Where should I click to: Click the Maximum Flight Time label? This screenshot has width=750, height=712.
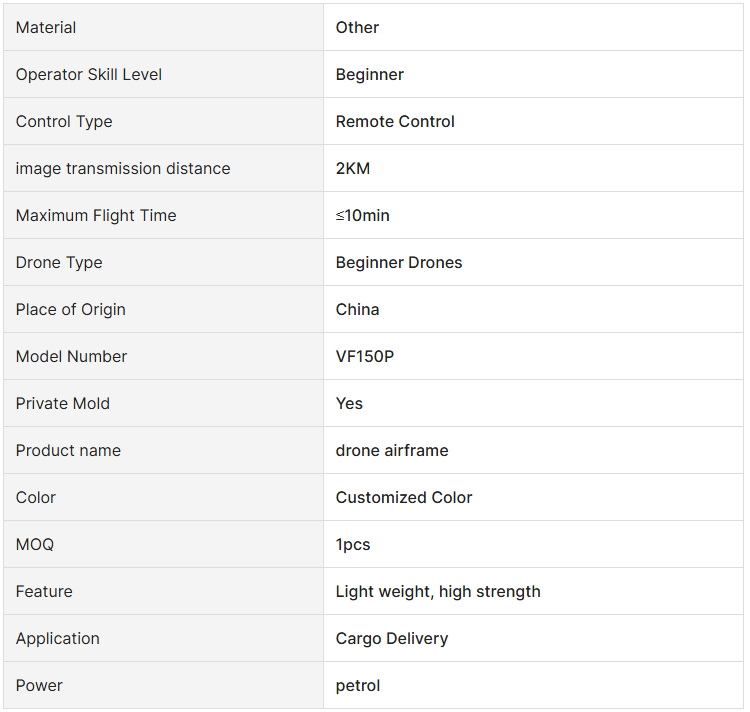(96, 215)
